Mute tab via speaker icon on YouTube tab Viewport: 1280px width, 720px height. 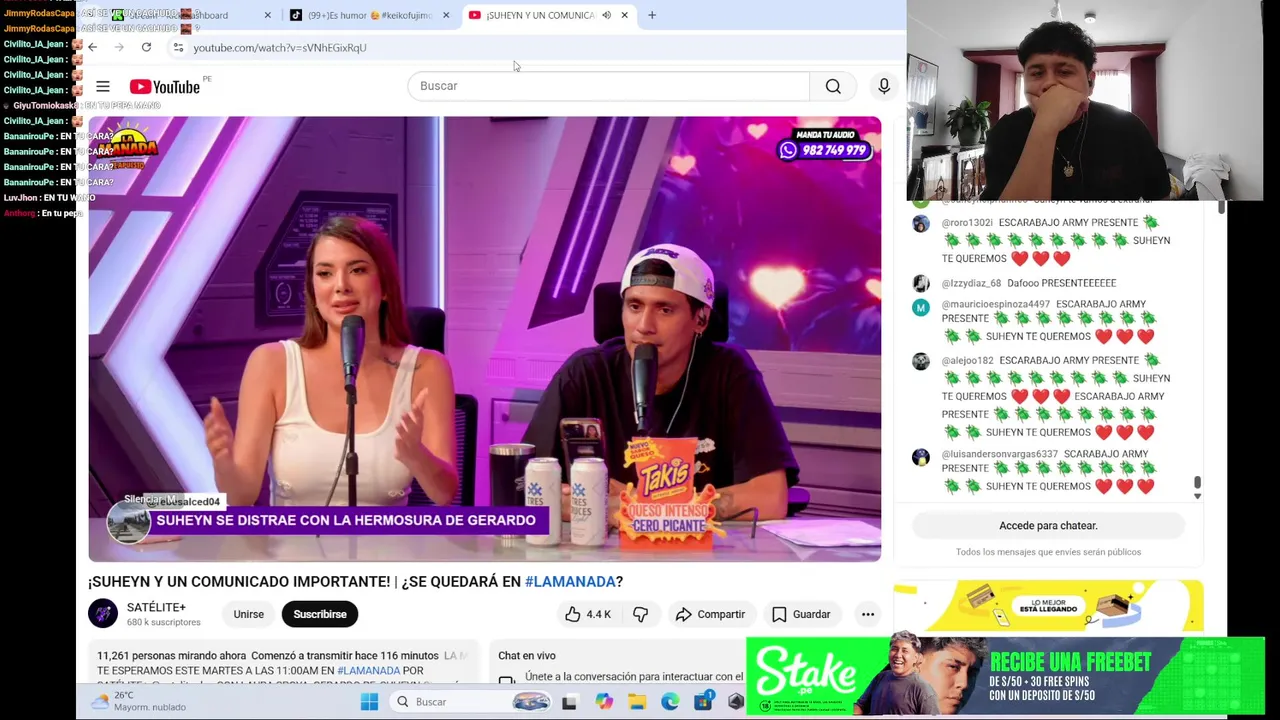[x=606, y=15]
